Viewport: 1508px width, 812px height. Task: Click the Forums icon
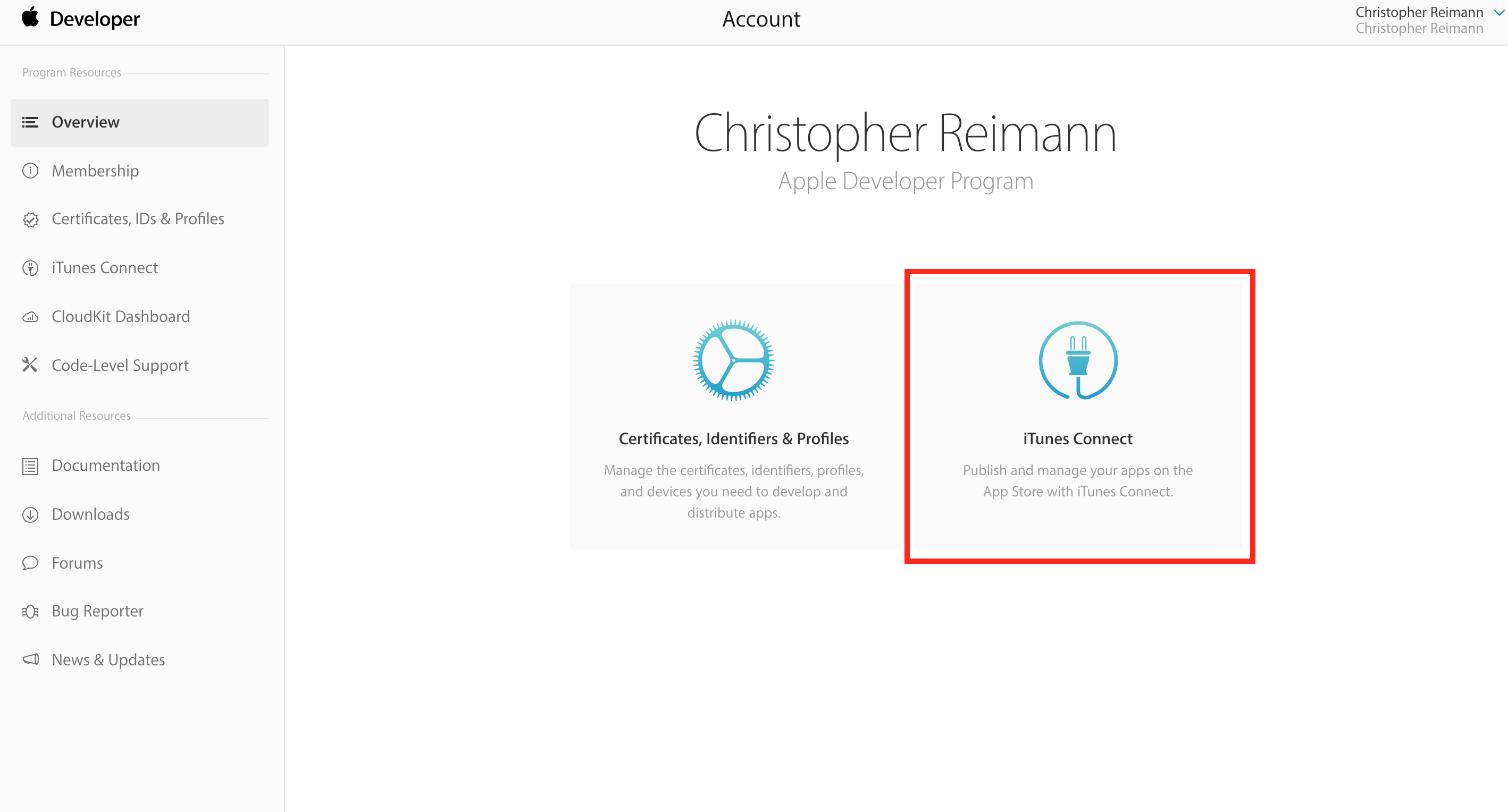(30, 562)
